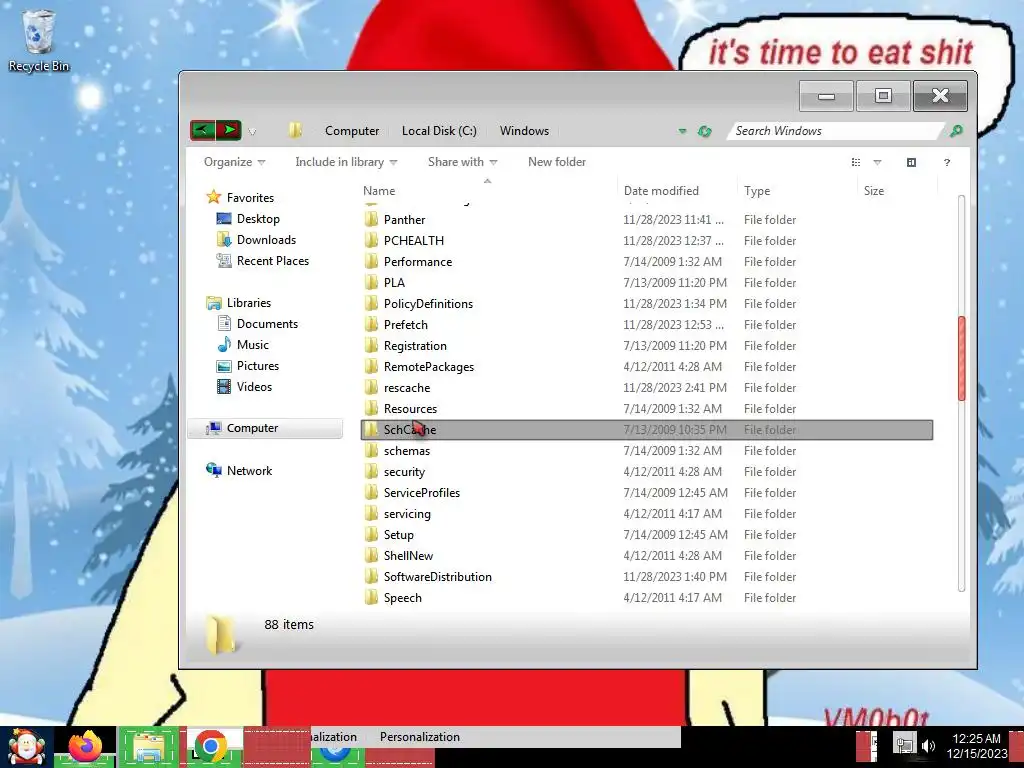Select the PCHEALTH folder icon
The height and width of the screenshot is (768, 1024).
[371, 240]
